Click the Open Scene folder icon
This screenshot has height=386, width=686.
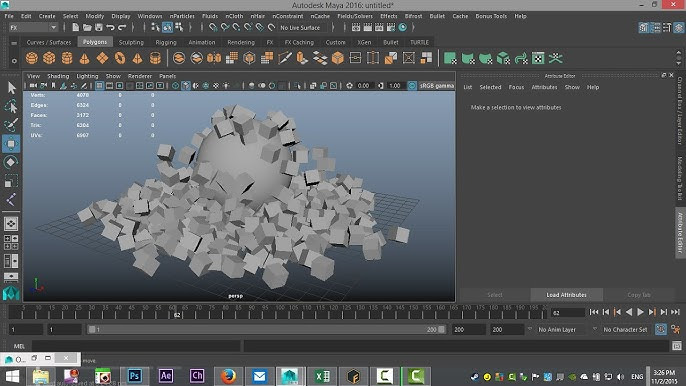pyautogui.click(x=87, y=28)
